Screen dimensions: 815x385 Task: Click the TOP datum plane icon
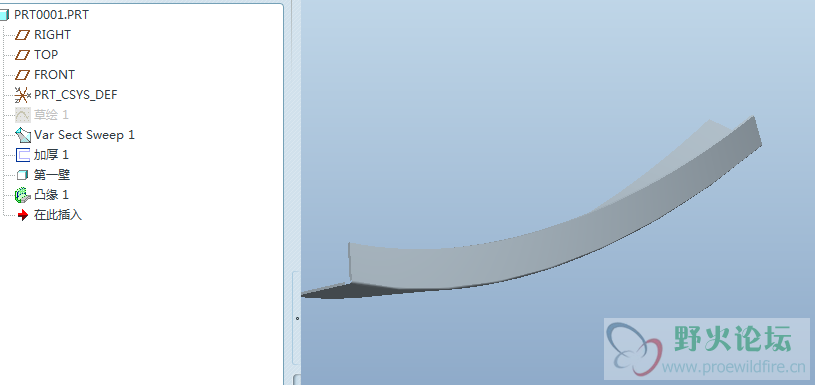(x=23, y=55)
